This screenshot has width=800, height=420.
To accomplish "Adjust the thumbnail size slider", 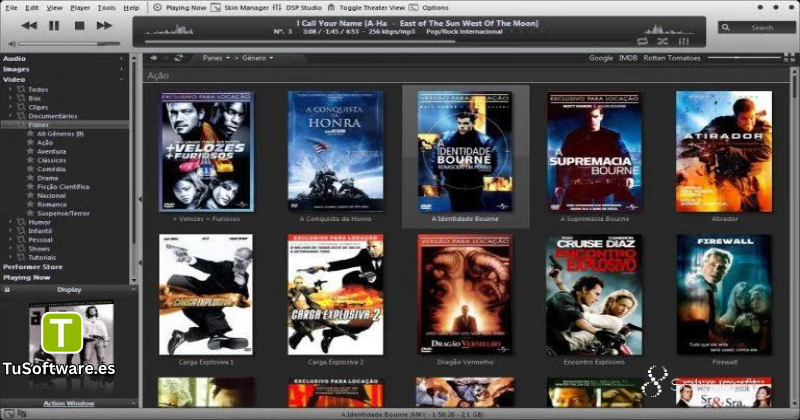I will 744,58.
